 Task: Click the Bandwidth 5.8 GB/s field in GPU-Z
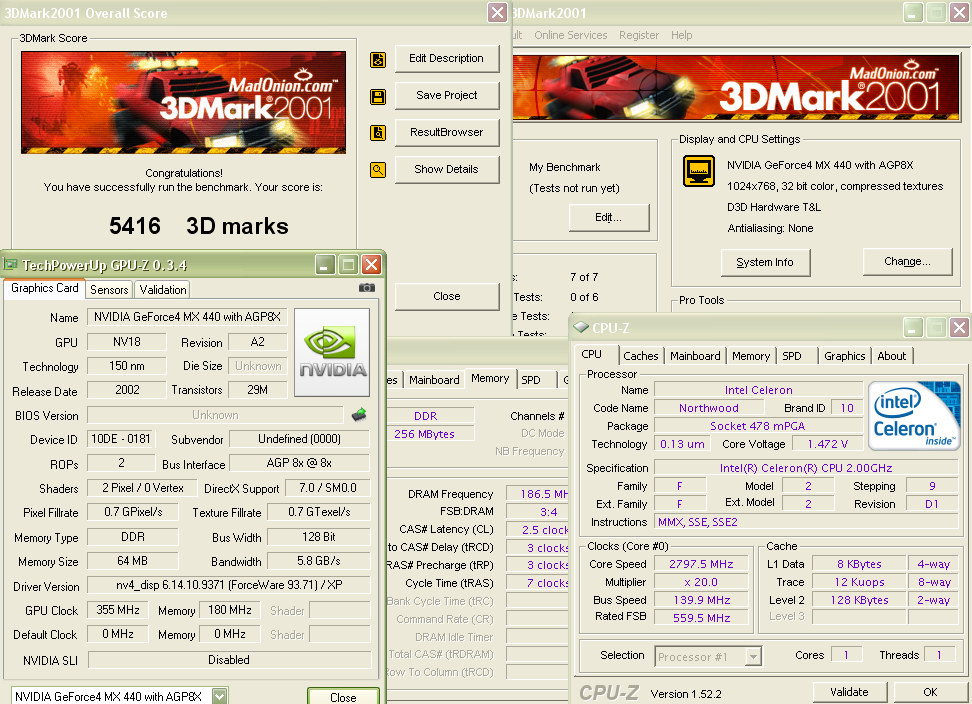(319, 561)
